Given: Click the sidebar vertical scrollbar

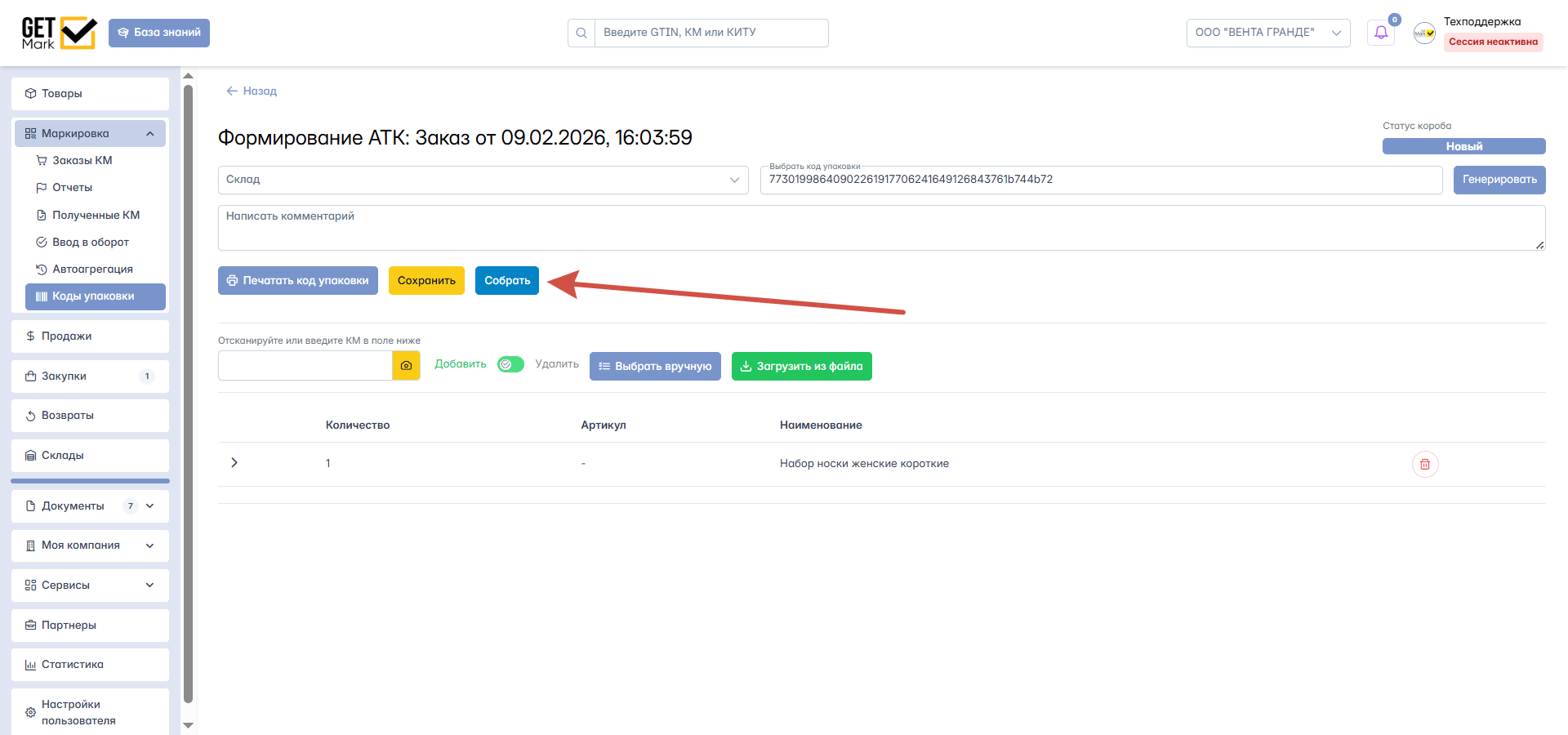Looking at the screenshot, I should coord(189,392).
